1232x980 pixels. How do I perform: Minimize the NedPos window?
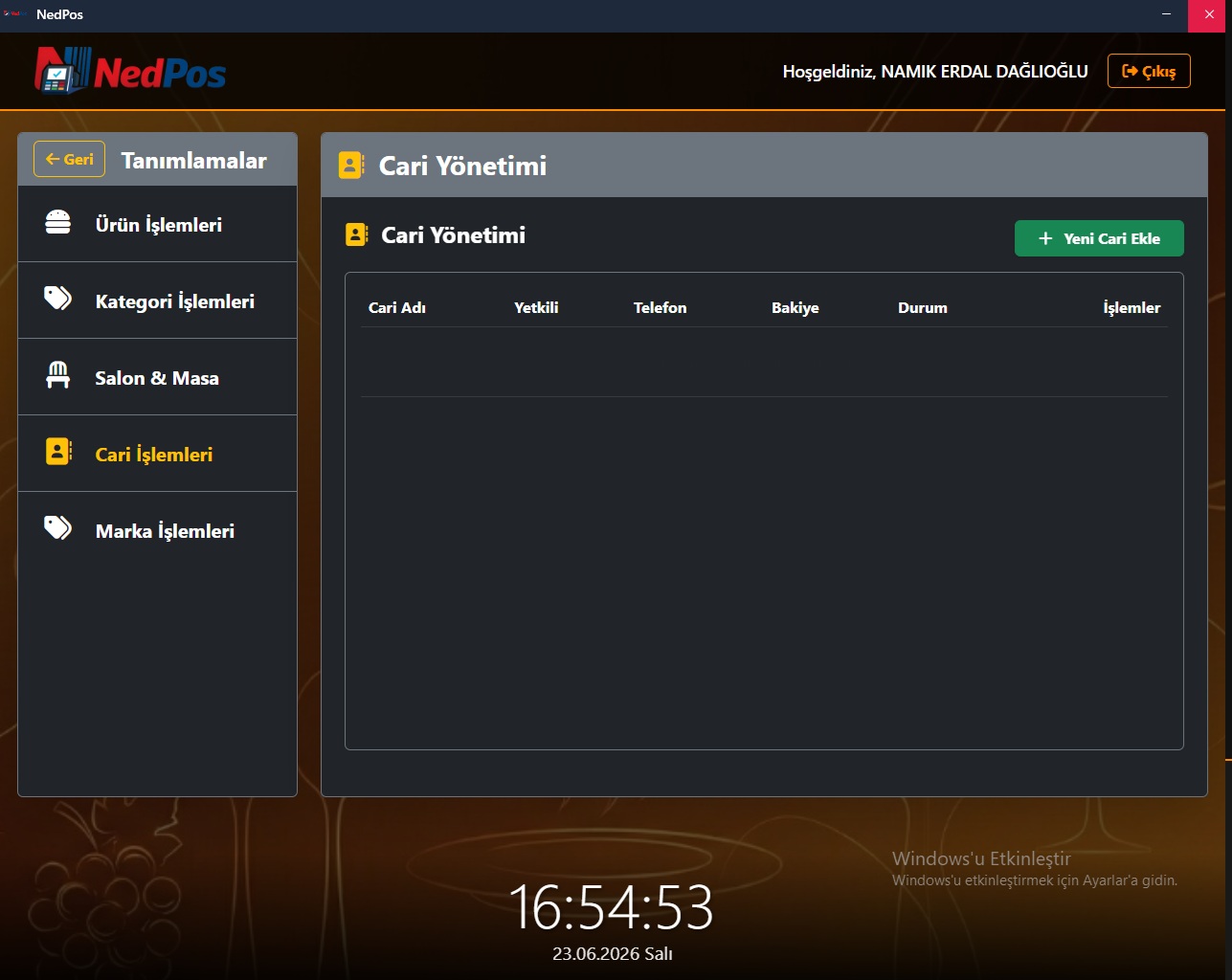(x=1166, y=14)
